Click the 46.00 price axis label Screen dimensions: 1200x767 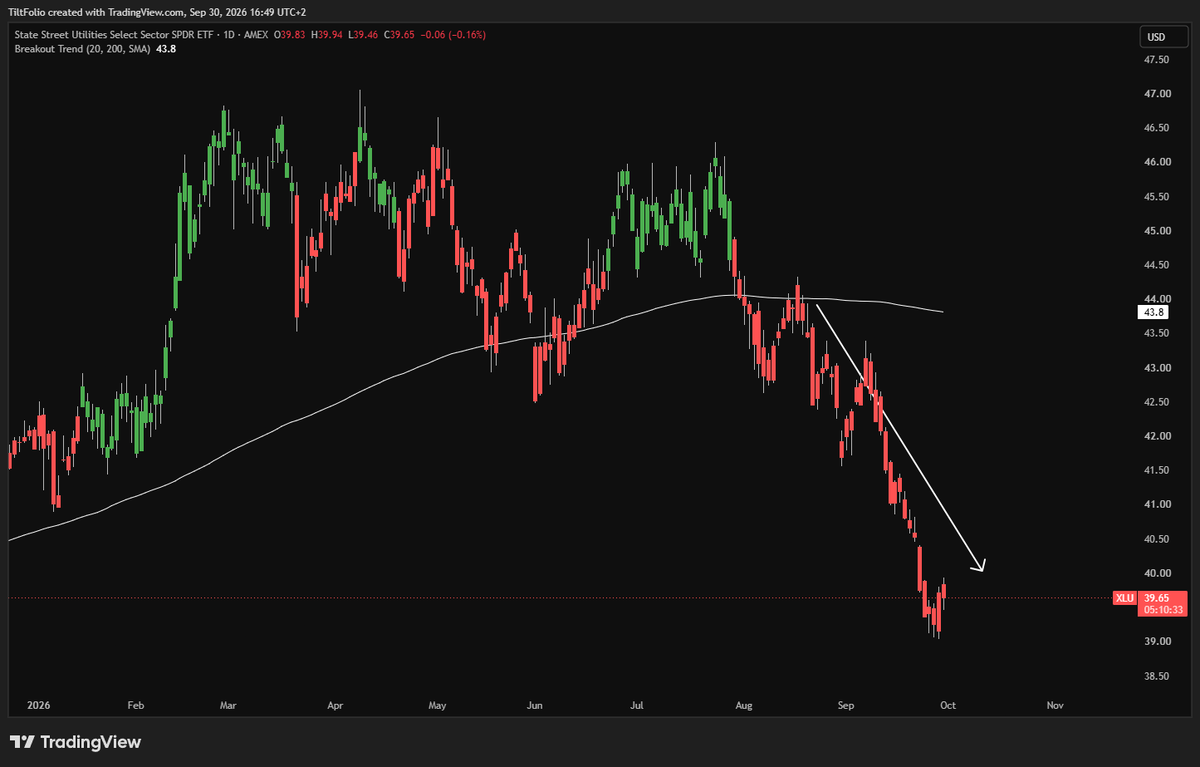click(x=1157, y=162)
